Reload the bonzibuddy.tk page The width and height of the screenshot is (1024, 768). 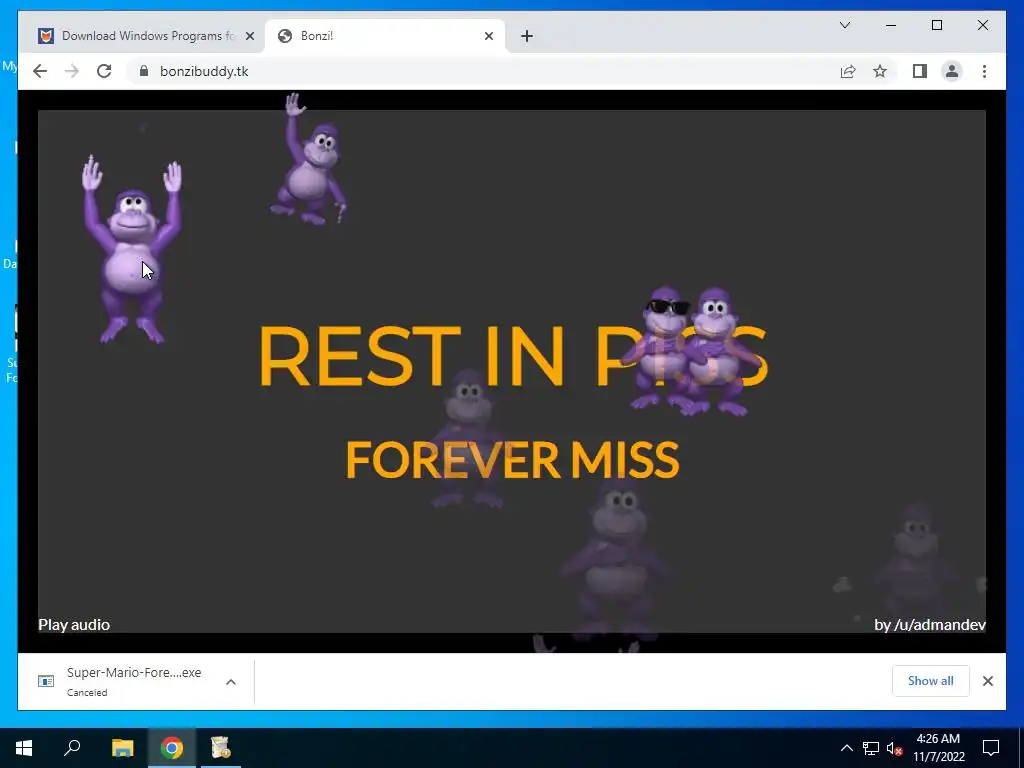pos(104,71)
